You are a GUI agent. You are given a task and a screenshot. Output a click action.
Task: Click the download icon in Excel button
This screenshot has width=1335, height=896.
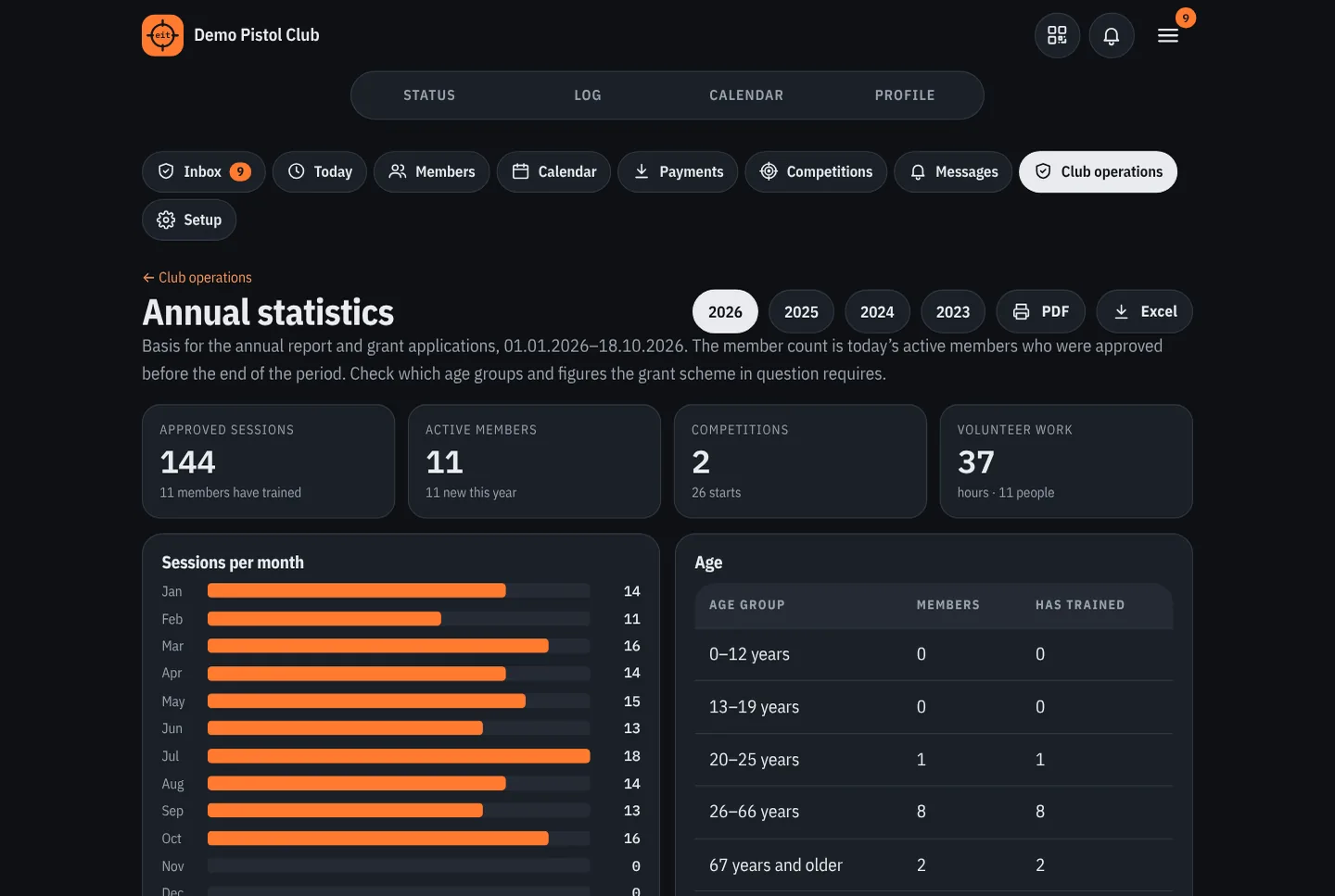[x=1121, y=311]
